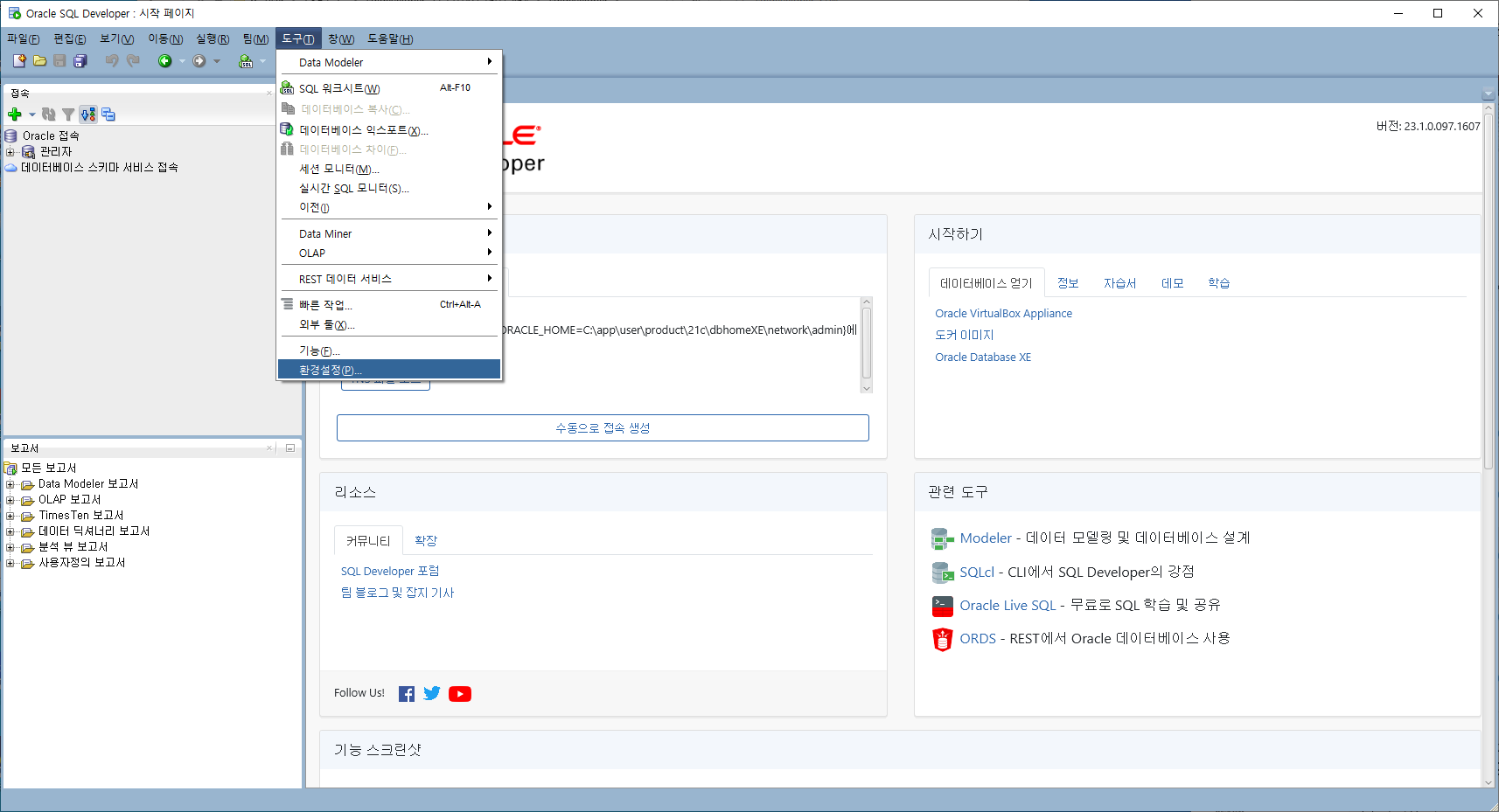The width and height of the screenshot is (1499, 812).
Task: Expand 분석 뷰 보고서 tree node
Action: pos(10,547)
